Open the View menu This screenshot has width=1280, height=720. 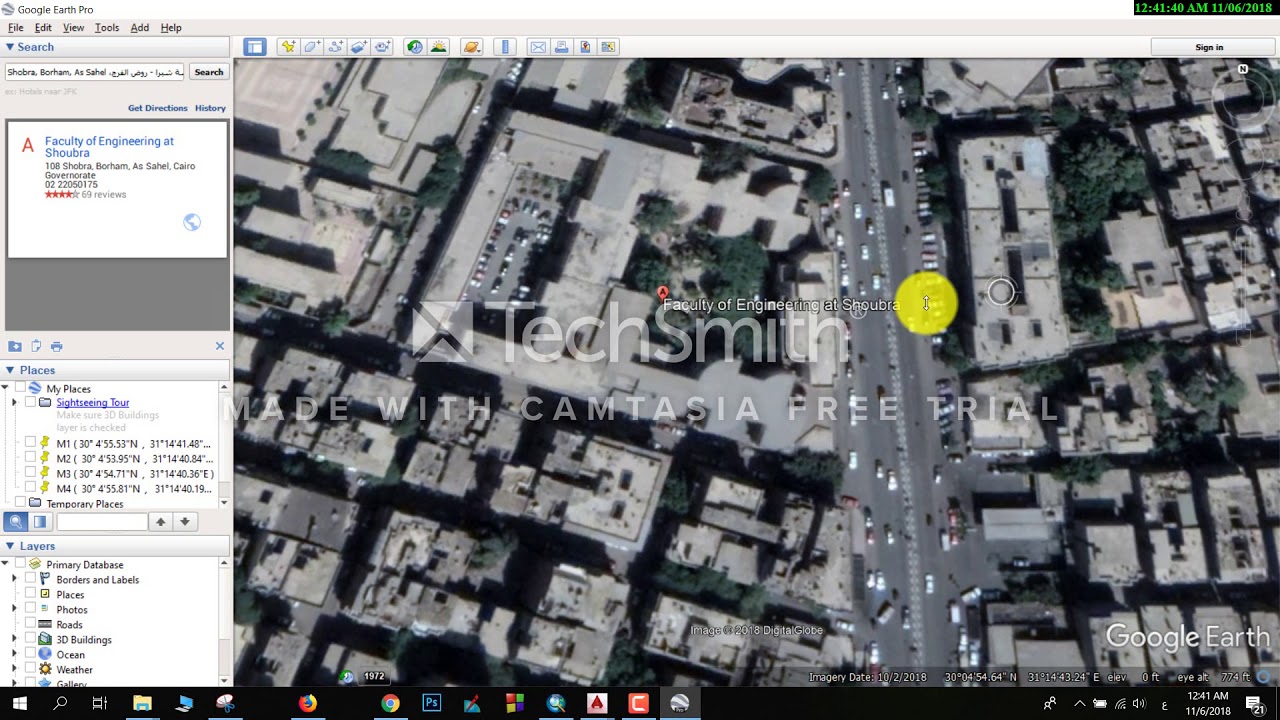tap(73, 28)
